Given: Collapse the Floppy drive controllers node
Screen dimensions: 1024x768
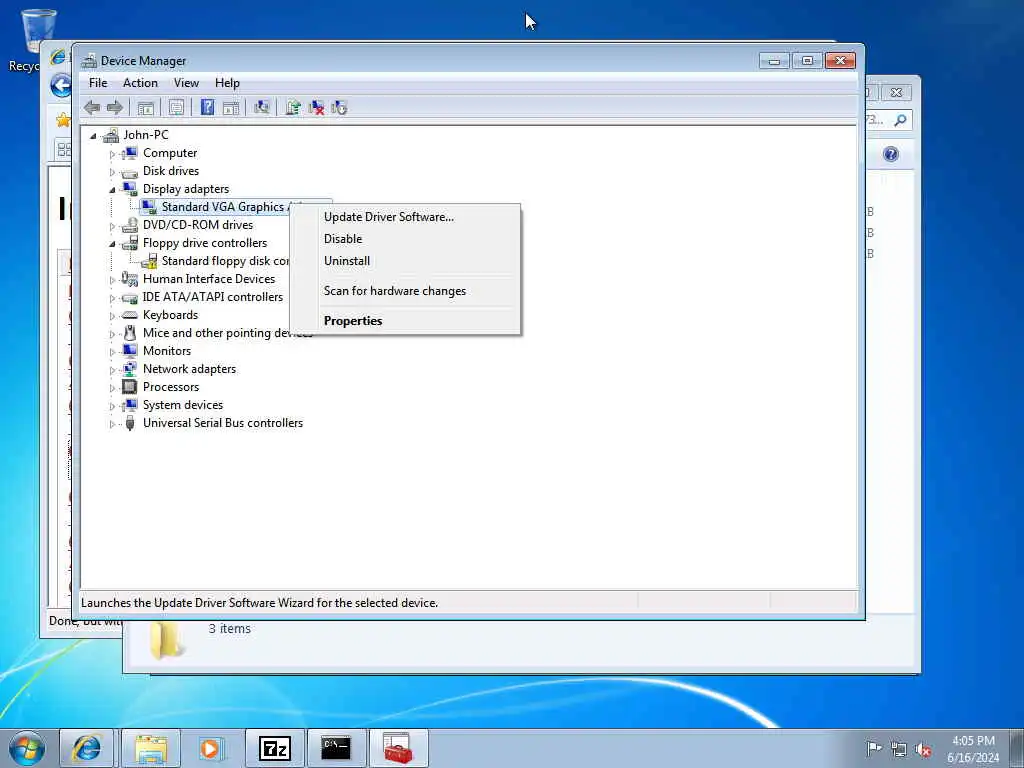Looking at the screenshot, I should click(112, 244).
